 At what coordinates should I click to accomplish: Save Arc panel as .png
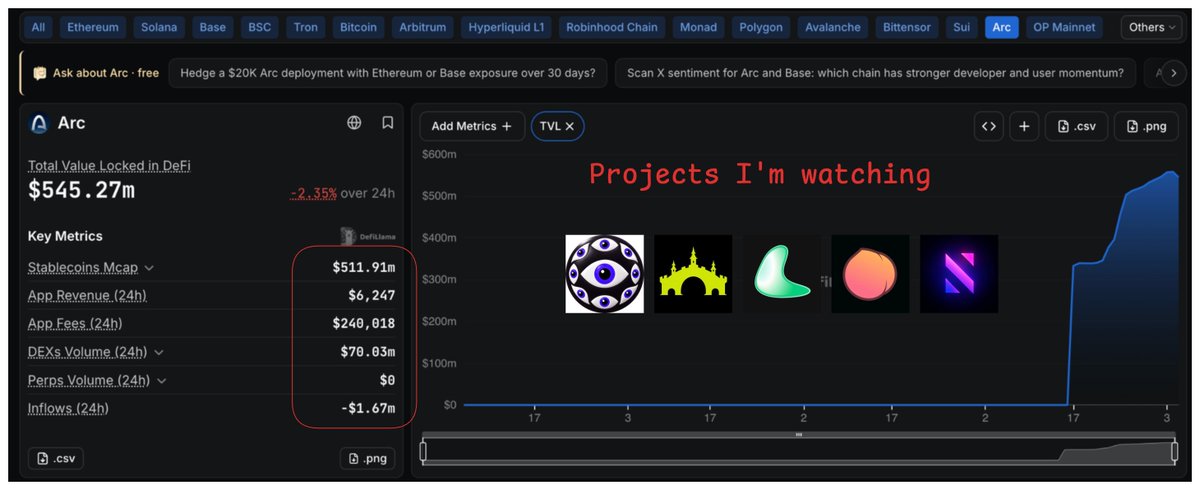[x=368, y=458]
